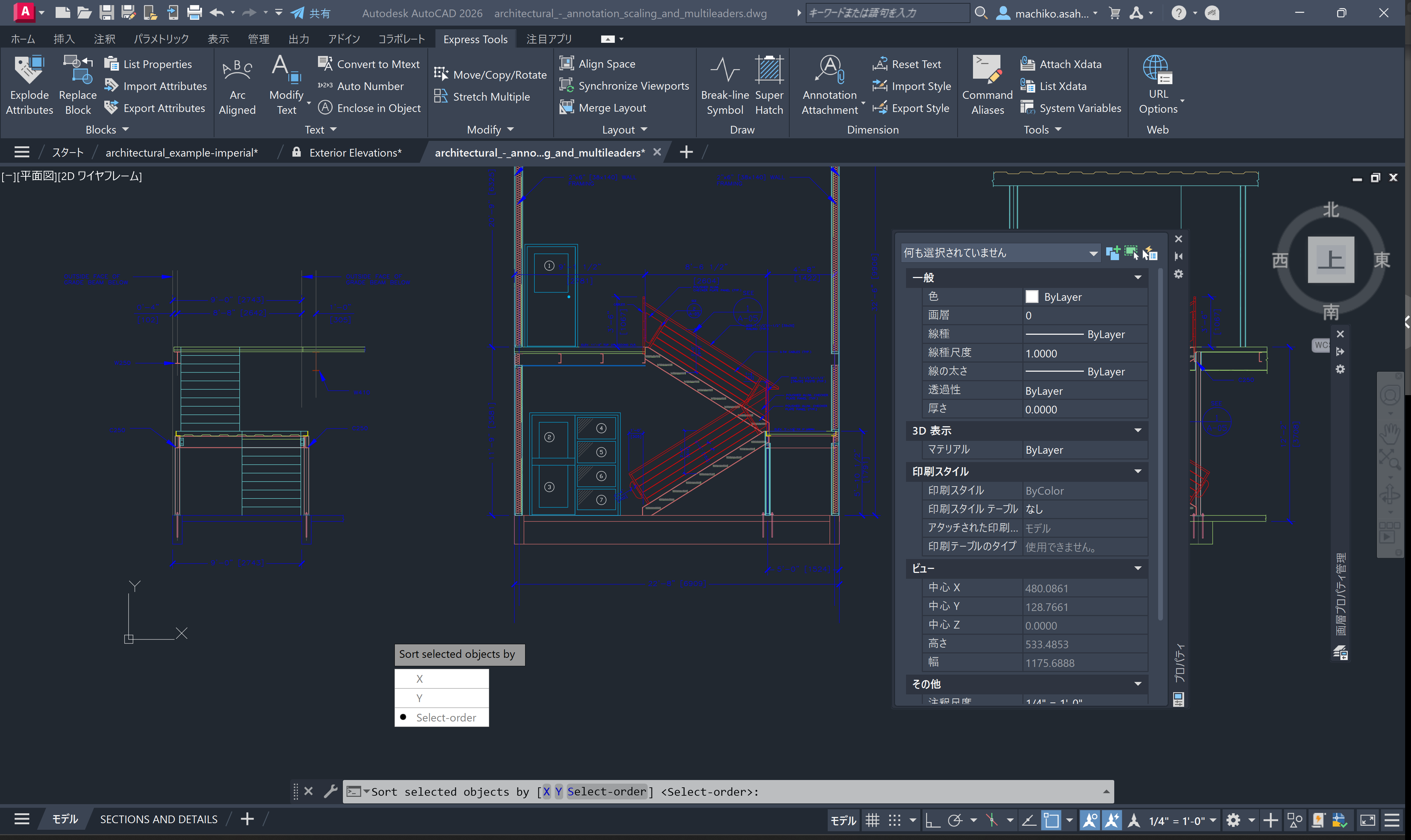Image resolution: width=1411 pixels, height=840 pixels.
Task: Choose Enclose in Object tool
Action: tap(369, 108)
